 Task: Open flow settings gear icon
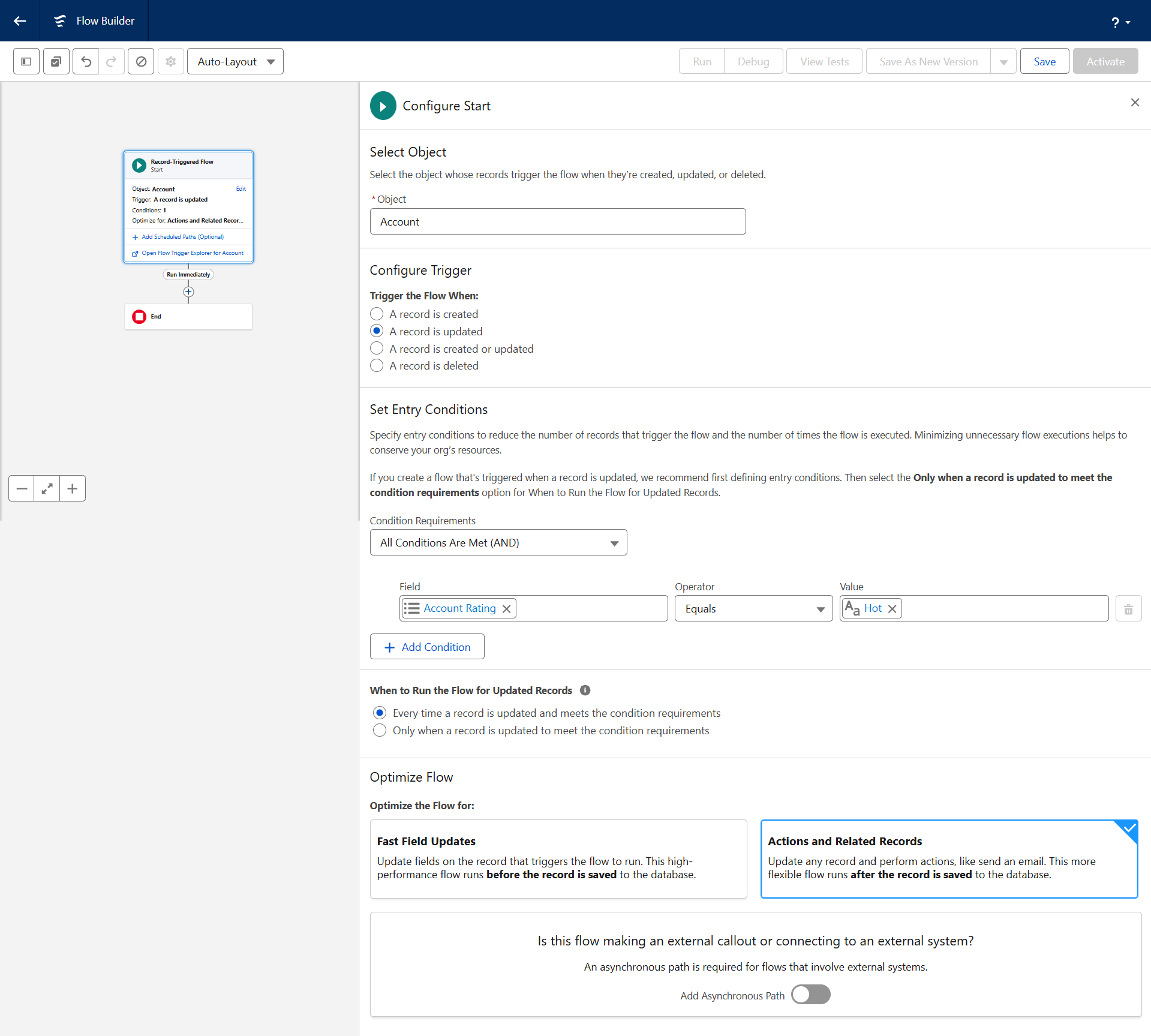point(171,61)
